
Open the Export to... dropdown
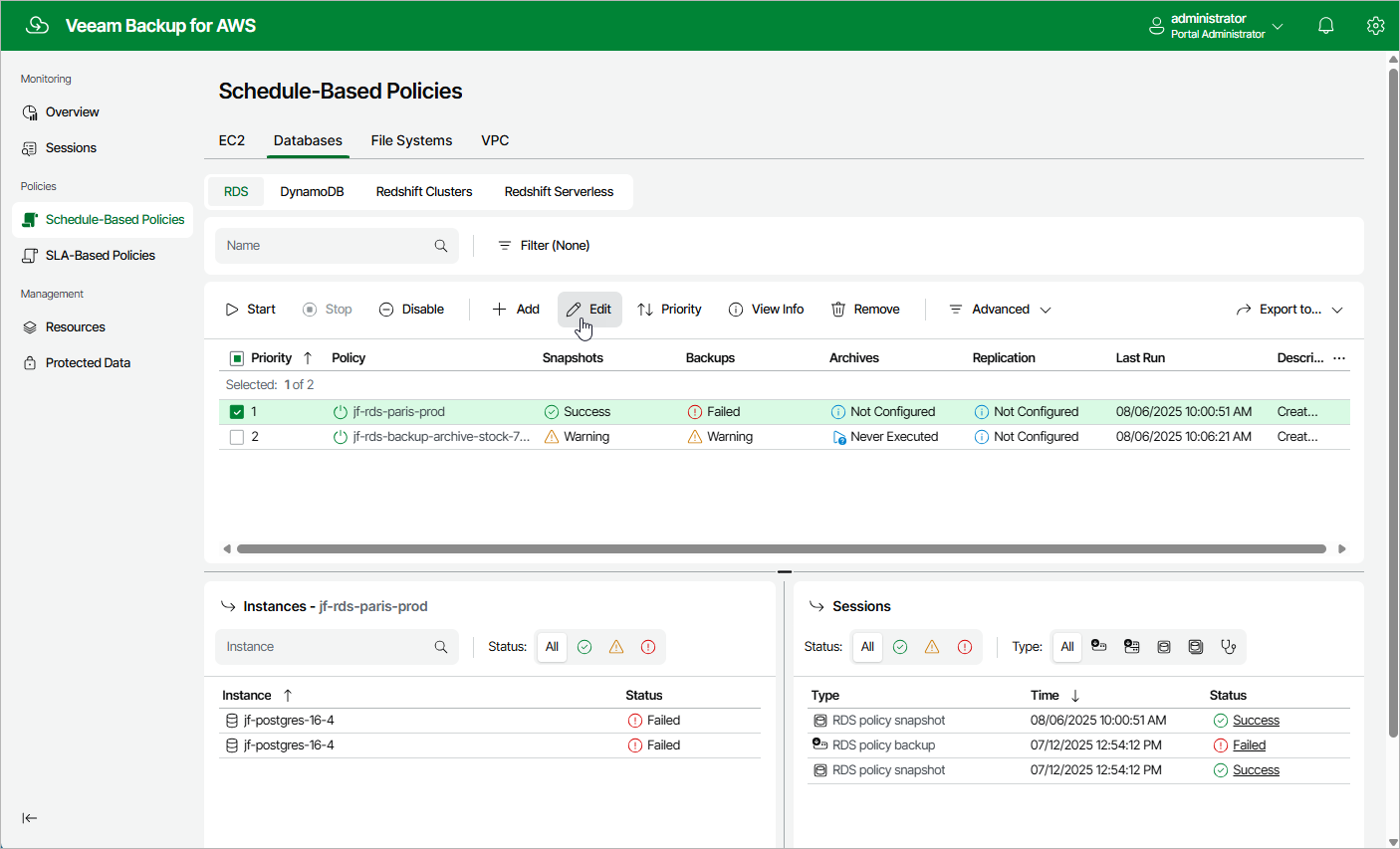tap(1289, 310)
